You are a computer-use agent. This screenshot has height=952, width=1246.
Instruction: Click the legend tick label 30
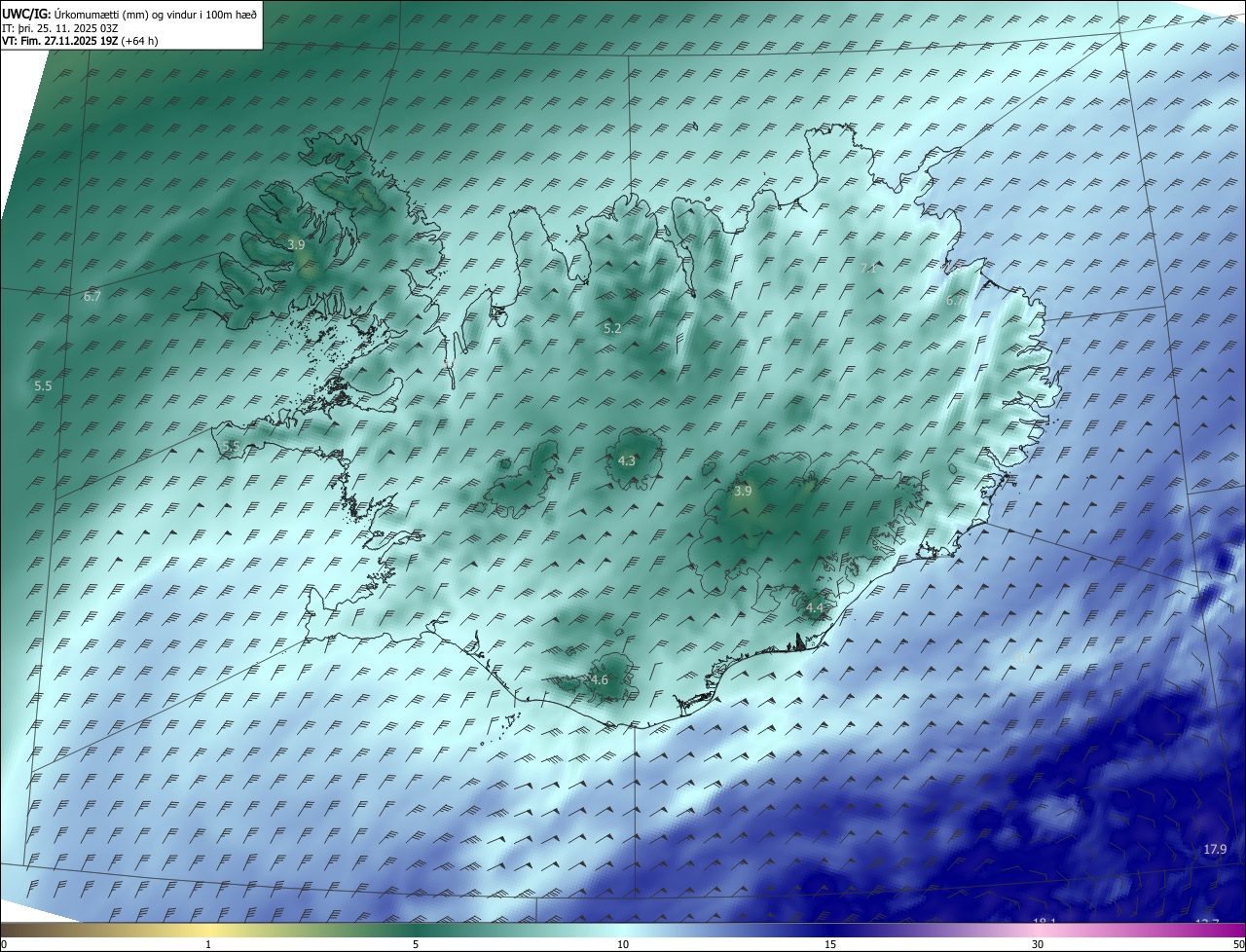[x=1038, y=944]
